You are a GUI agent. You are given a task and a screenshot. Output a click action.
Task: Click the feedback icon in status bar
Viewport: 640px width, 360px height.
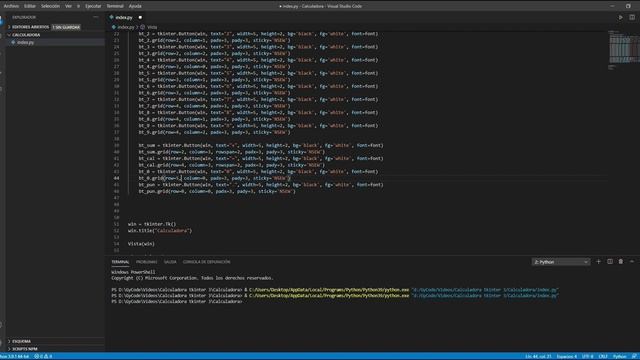[x=634, y=356]
